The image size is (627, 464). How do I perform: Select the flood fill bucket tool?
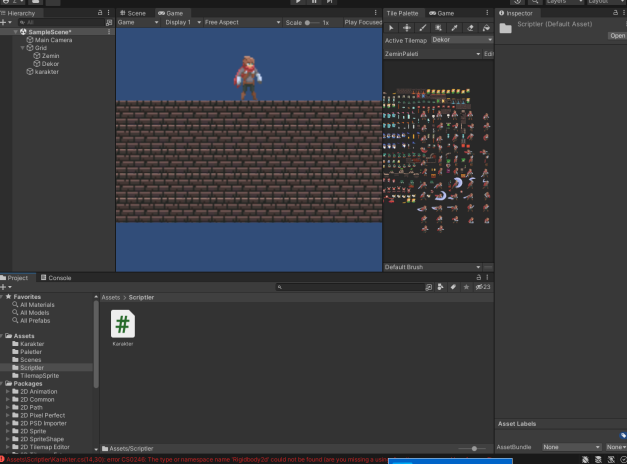click(x=486, y=28)
